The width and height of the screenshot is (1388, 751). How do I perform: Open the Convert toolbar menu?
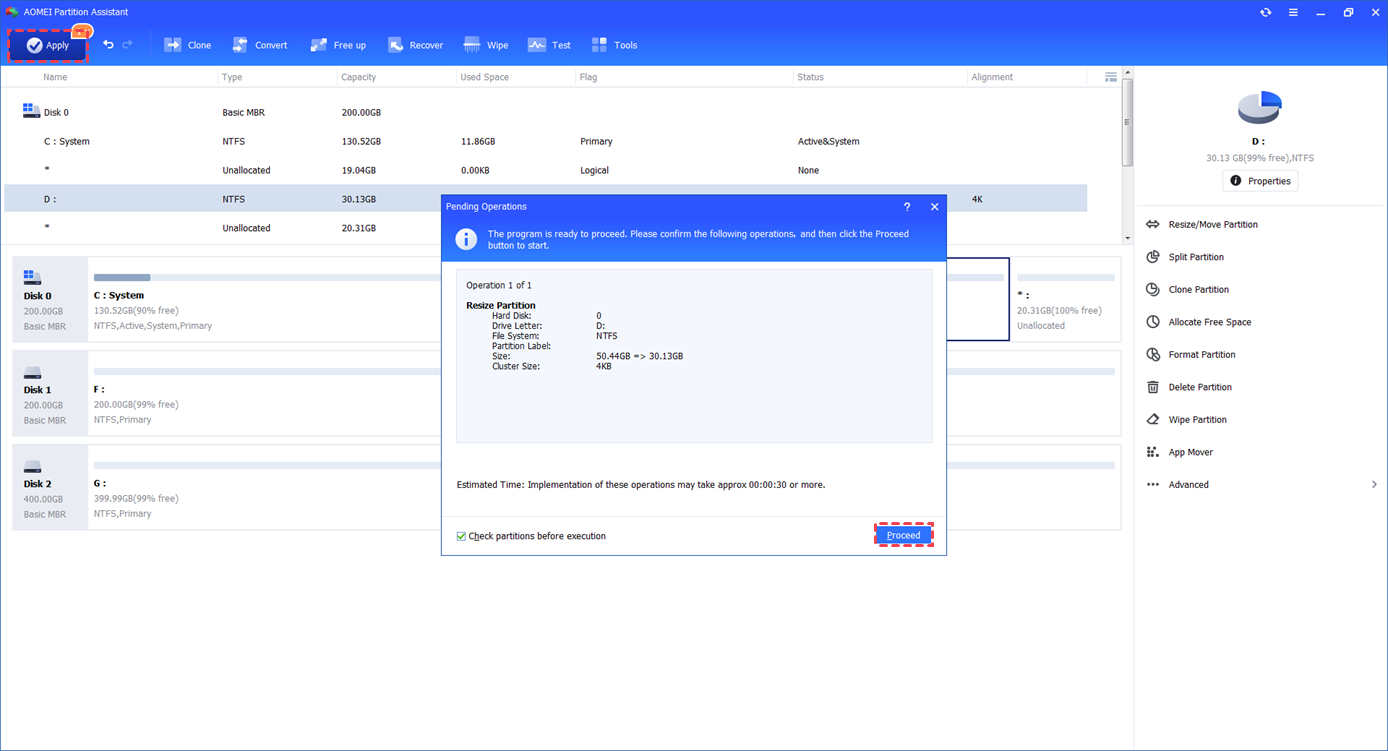pos(260,45)
